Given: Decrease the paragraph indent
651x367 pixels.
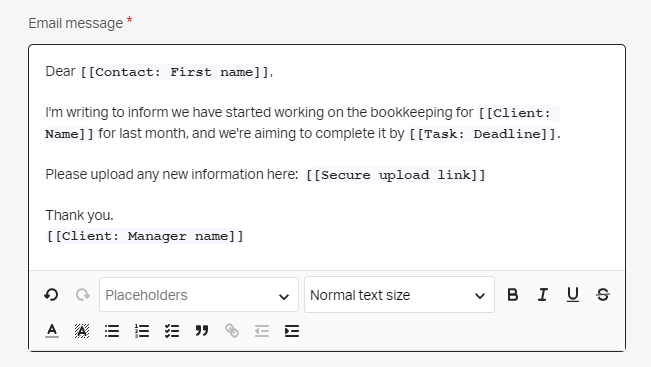Looking at the screenshot, I should (262, 331).
